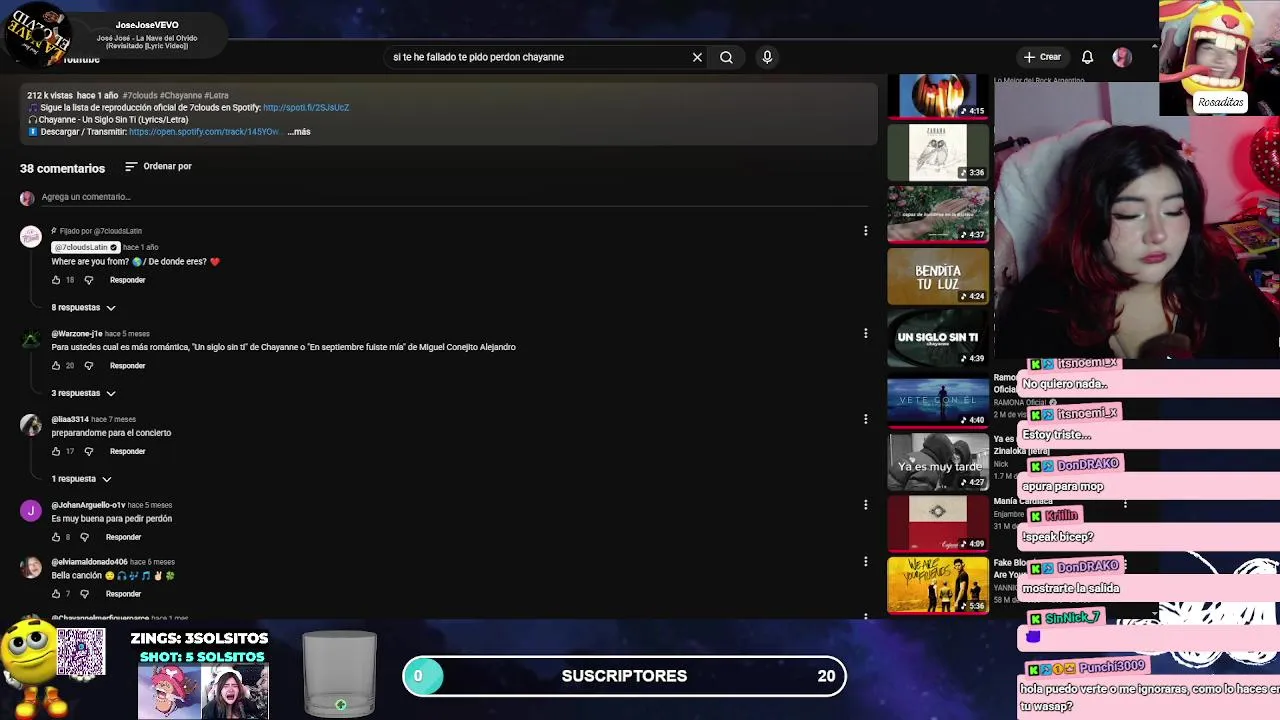This screenshot has height=720, width=1280.
Task: Open the three-dot menu of @Warzone-j1e's comment
Action: [x=865, y=333]
